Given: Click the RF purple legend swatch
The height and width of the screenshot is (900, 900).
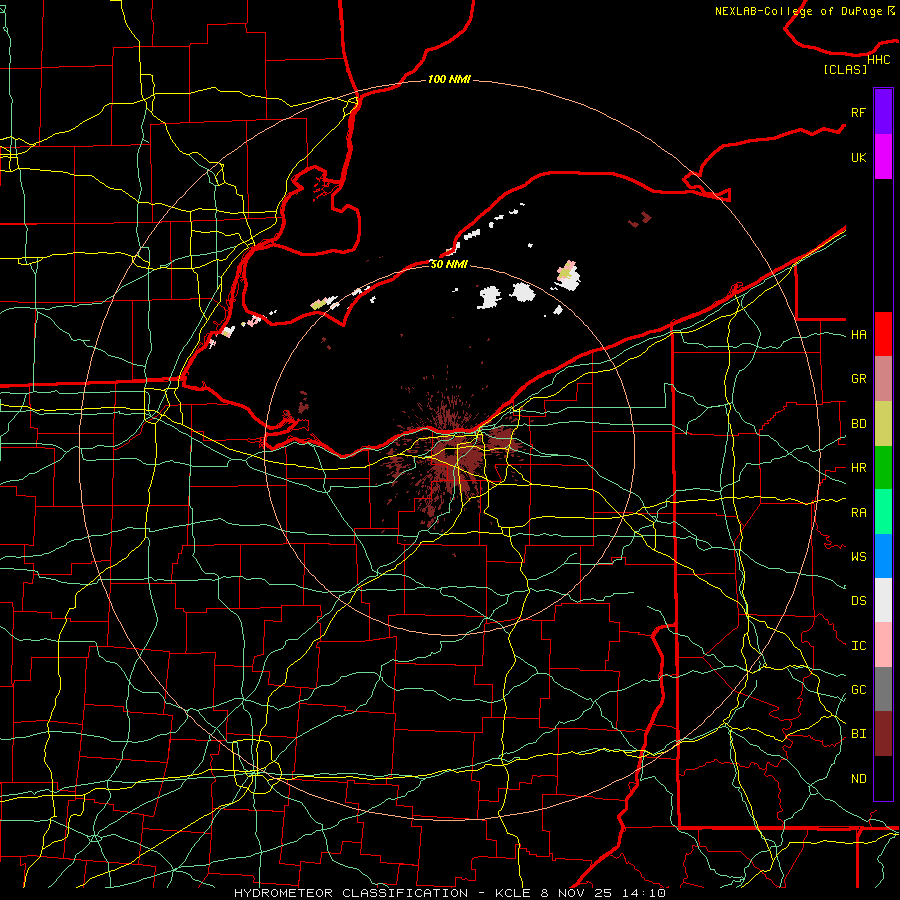Looking at the screenshot, I should pos(883,112).
